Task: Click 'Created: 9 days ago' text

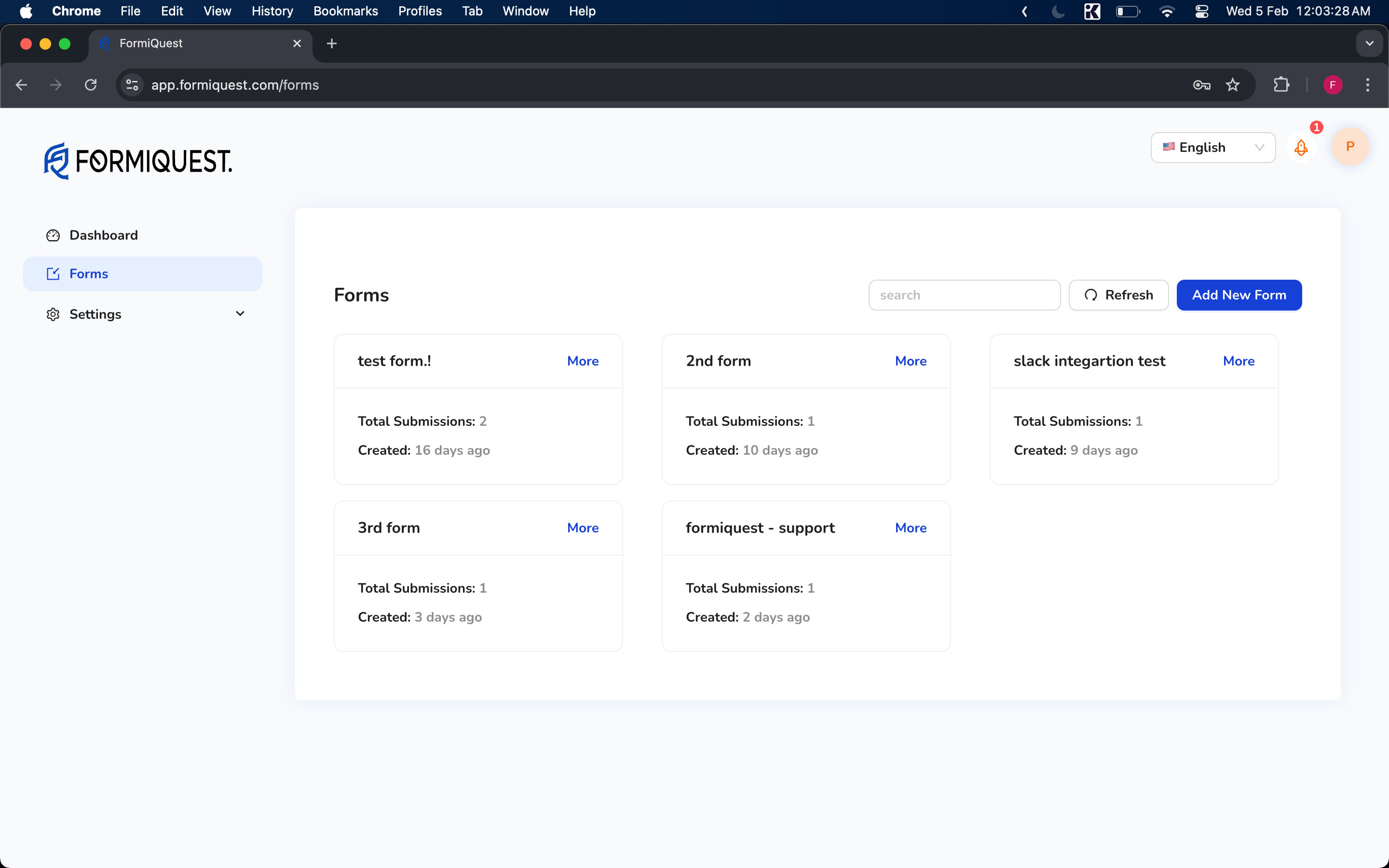Action: click(x=1075, y=450)
